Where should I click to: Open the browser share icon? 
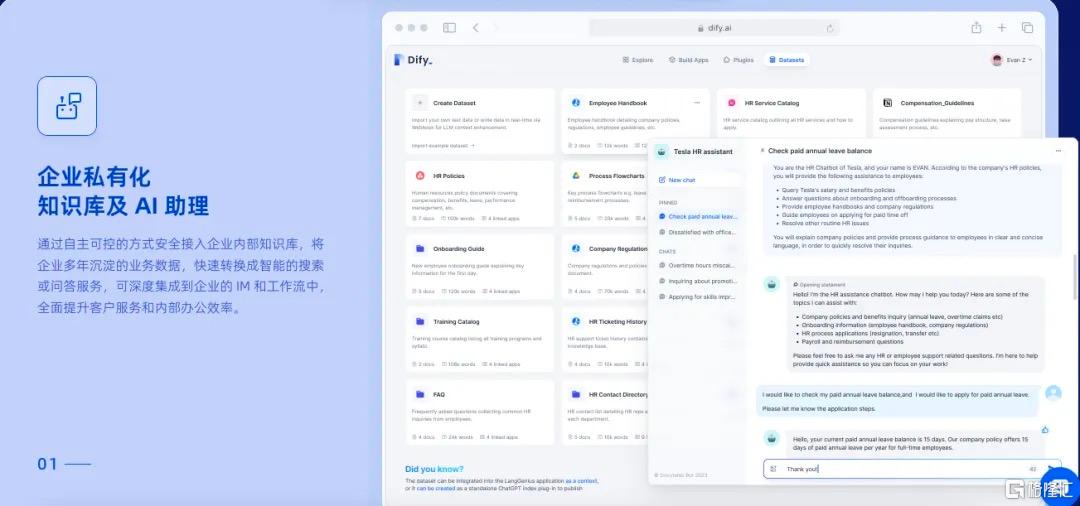976,28
